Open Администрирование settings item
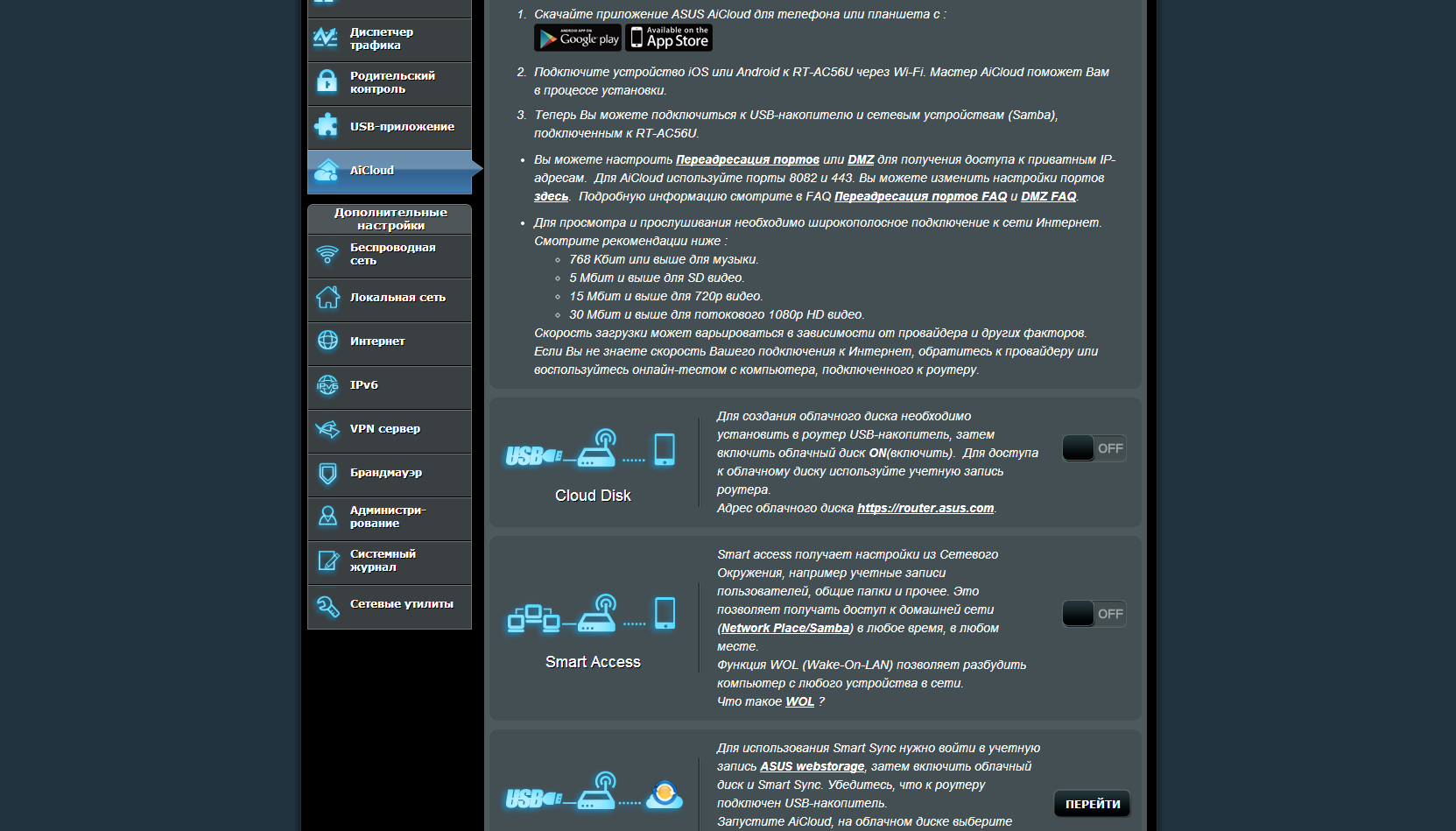 click(390, 518)
